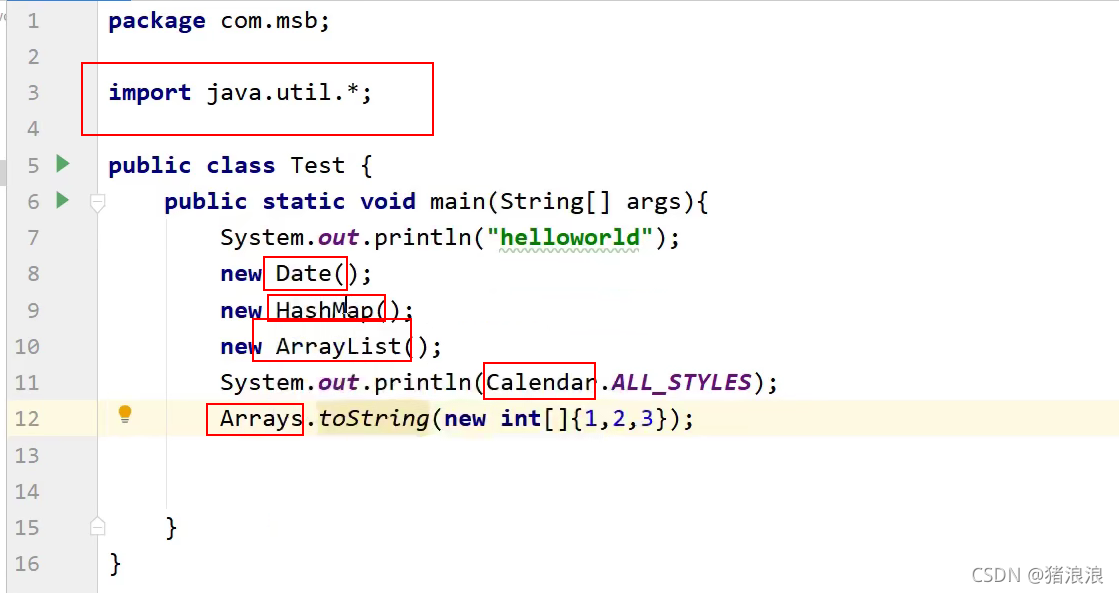Place cursor on 'package' keyword

[157, 21]
